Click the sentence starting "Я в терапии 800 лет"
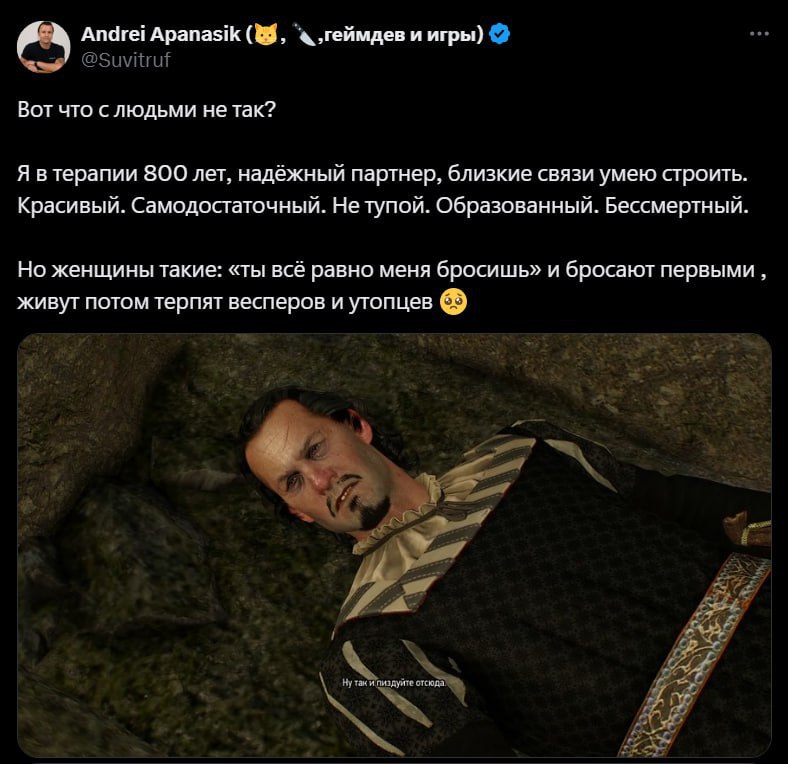Image resolution: width=788 pixels, height=764 pixels. click(x=383, y=174)
